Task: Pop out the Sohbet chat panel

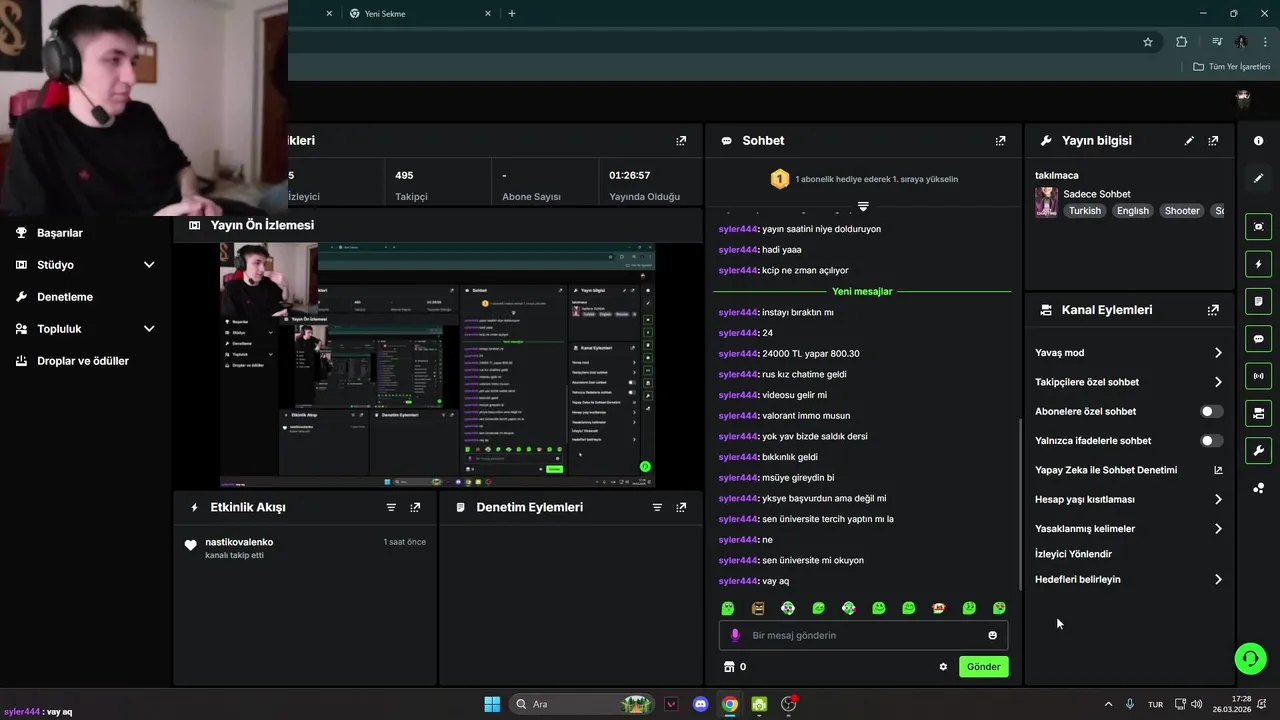Action: 1000,141
